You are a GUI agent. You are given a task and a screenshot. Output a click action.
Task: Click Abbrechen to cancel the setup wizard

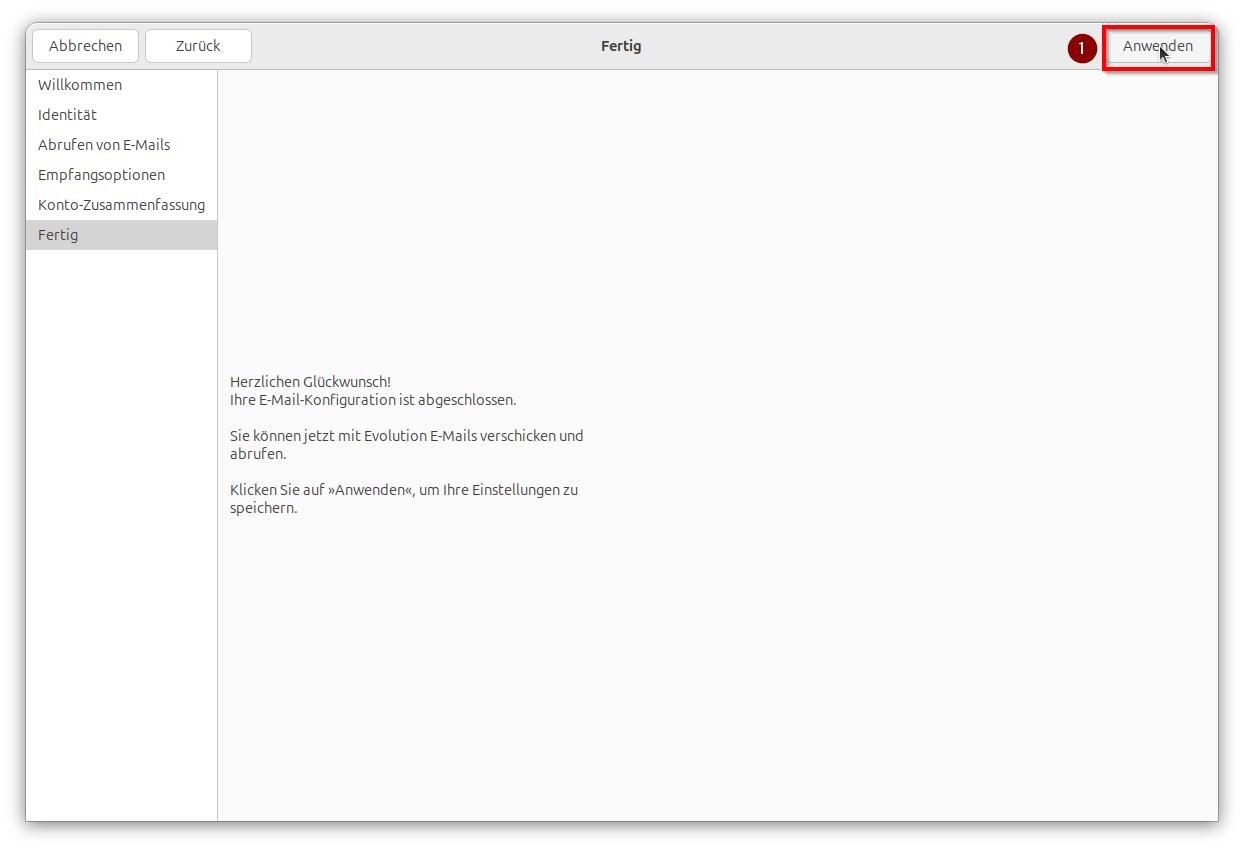point(85,45)
